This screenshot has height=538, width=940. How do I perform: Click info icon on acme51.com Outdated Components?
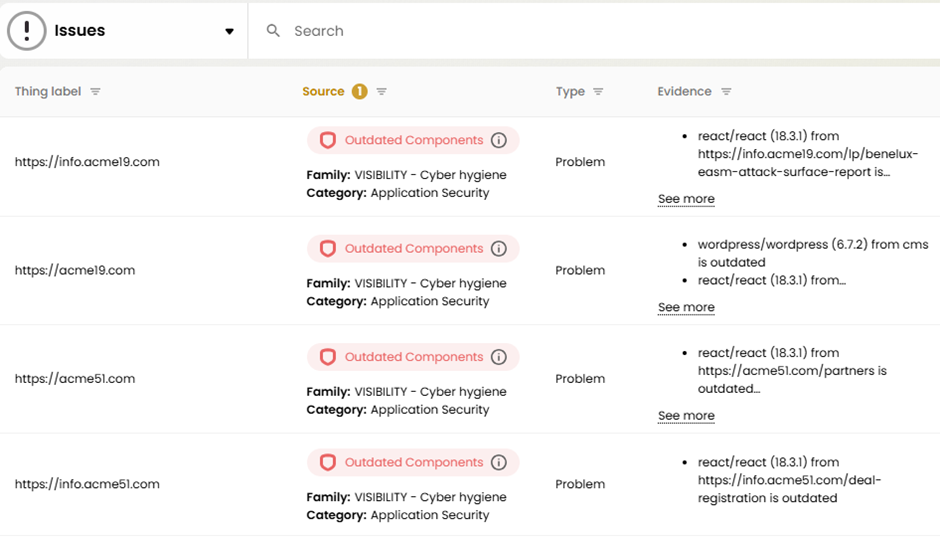499,357
